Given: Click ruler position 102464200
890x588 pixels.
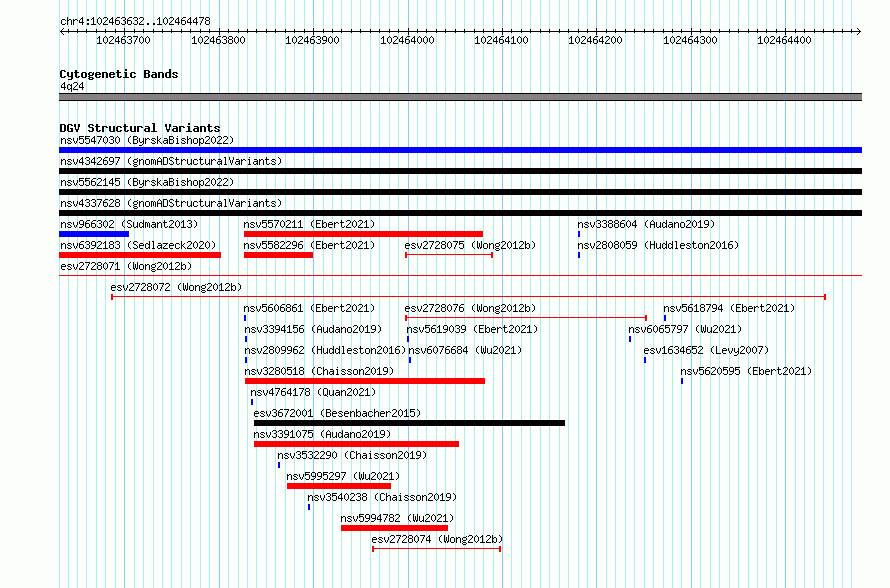Looking at the screenshot, I should 595,40.
